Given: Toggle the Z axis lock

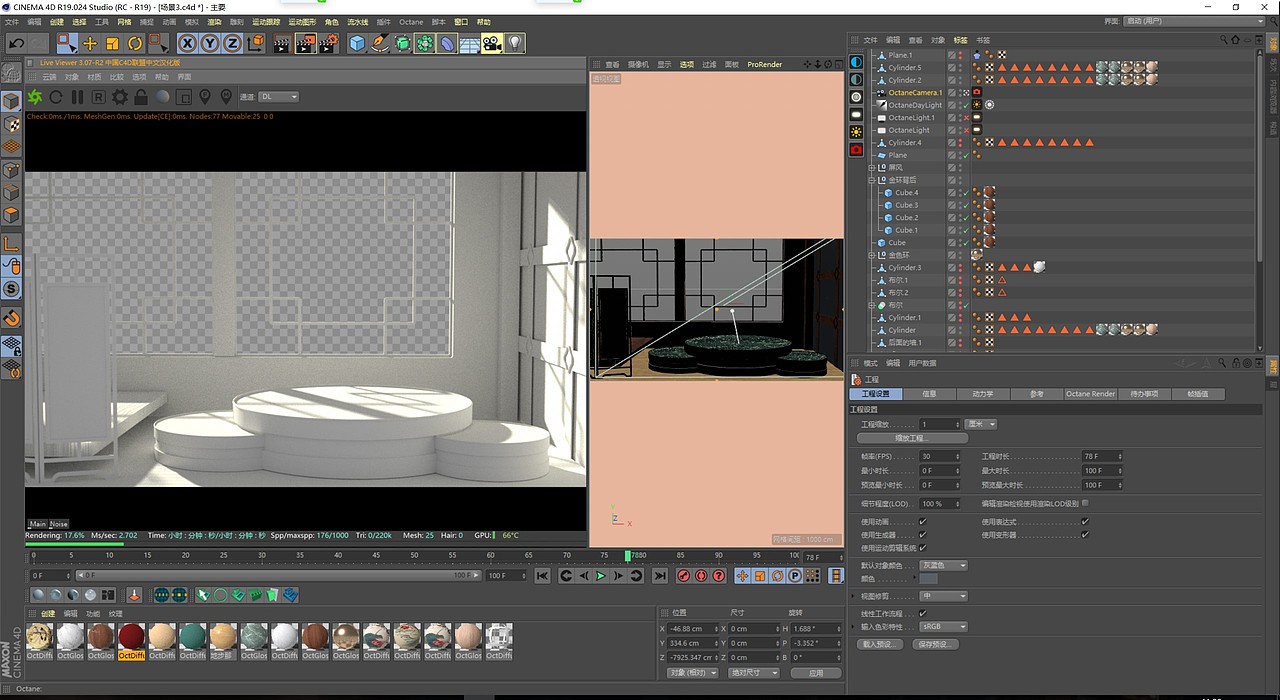Looking at the screenshot, I should pos(232,43).
